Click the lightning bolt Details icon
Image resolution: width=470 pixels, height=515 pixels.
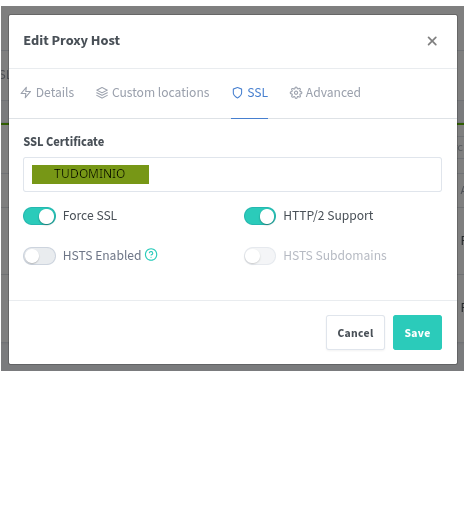[x=26, y=93]
